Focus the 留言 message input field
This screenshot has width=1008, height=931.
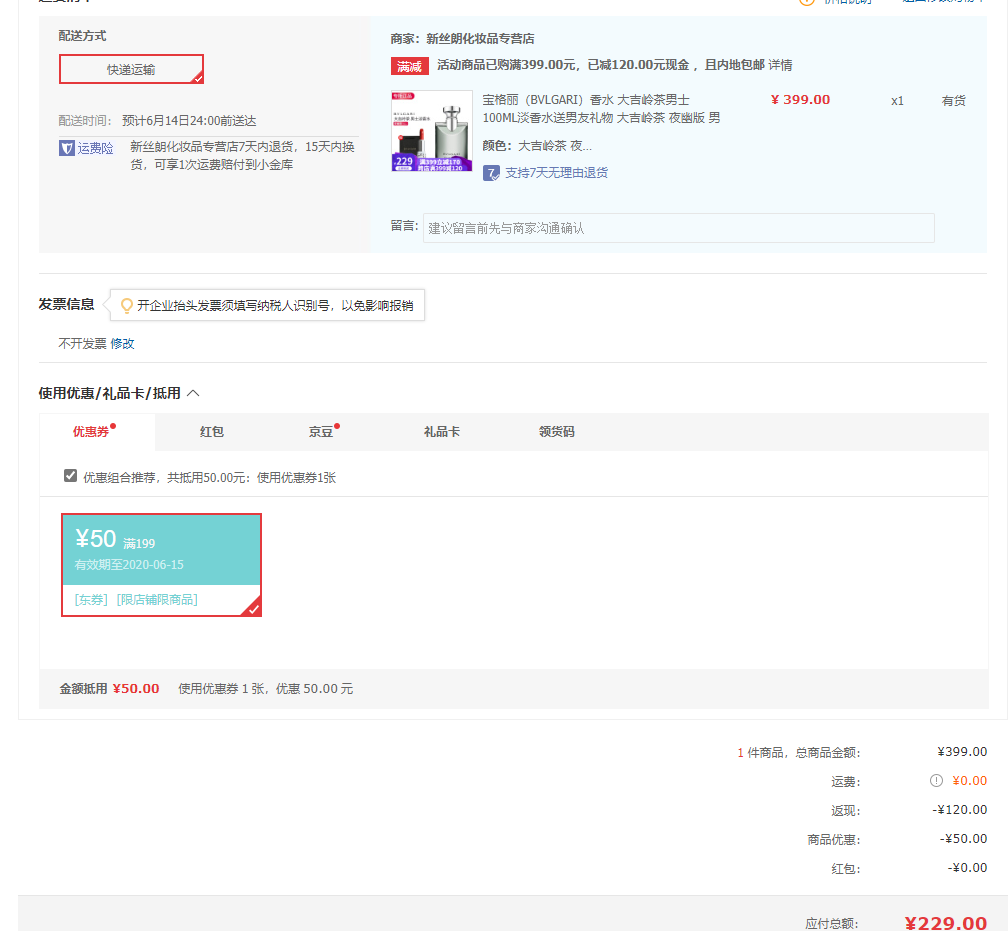click(678, 228)
